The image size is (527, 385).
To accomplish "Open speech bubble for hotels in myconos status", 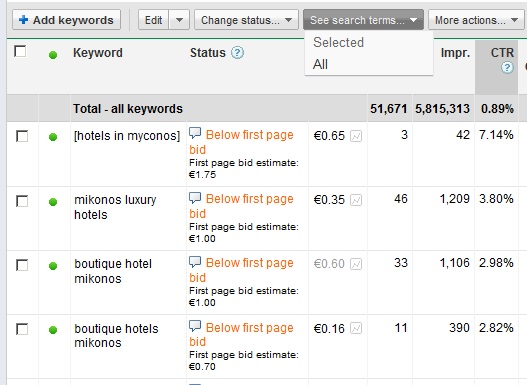I will pyautogui.click(x=195, y=133).
